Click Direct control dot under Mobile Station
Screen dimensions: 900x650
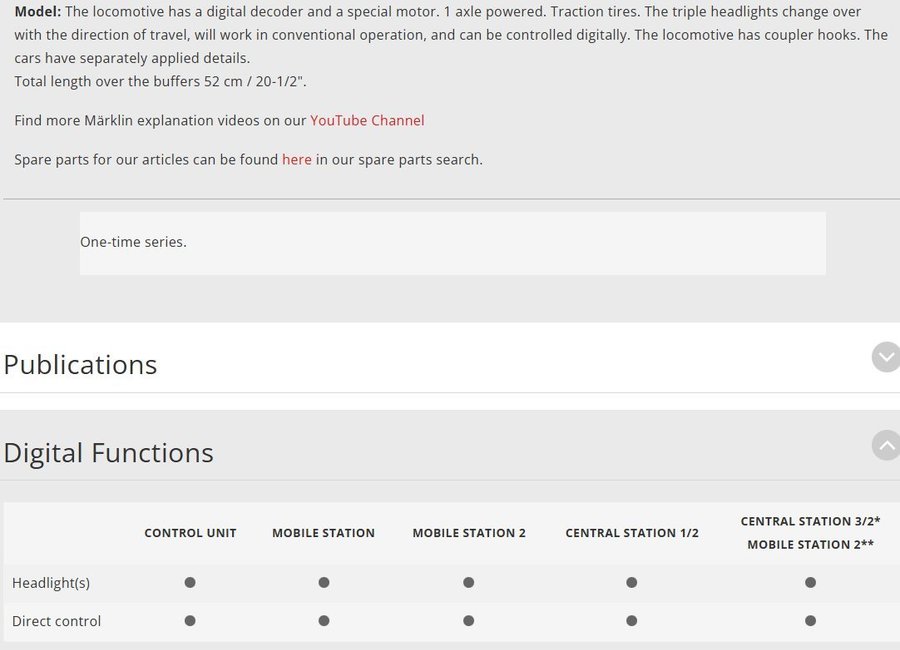pyautogui.click(x=323, y=621)
